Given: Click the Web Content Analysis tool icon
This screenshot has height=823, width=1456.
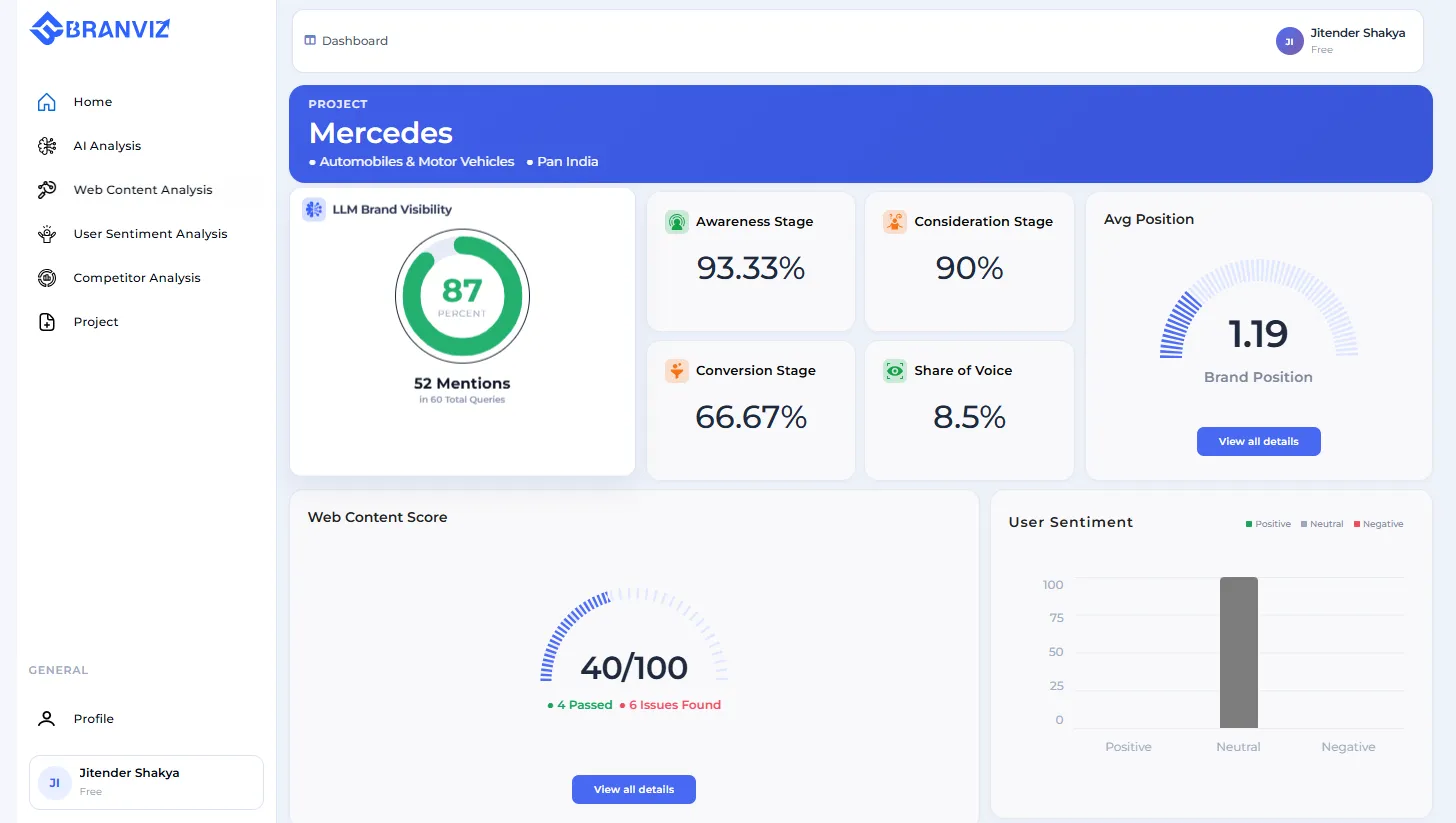Looking at the screenshot, I should [46, 190].
